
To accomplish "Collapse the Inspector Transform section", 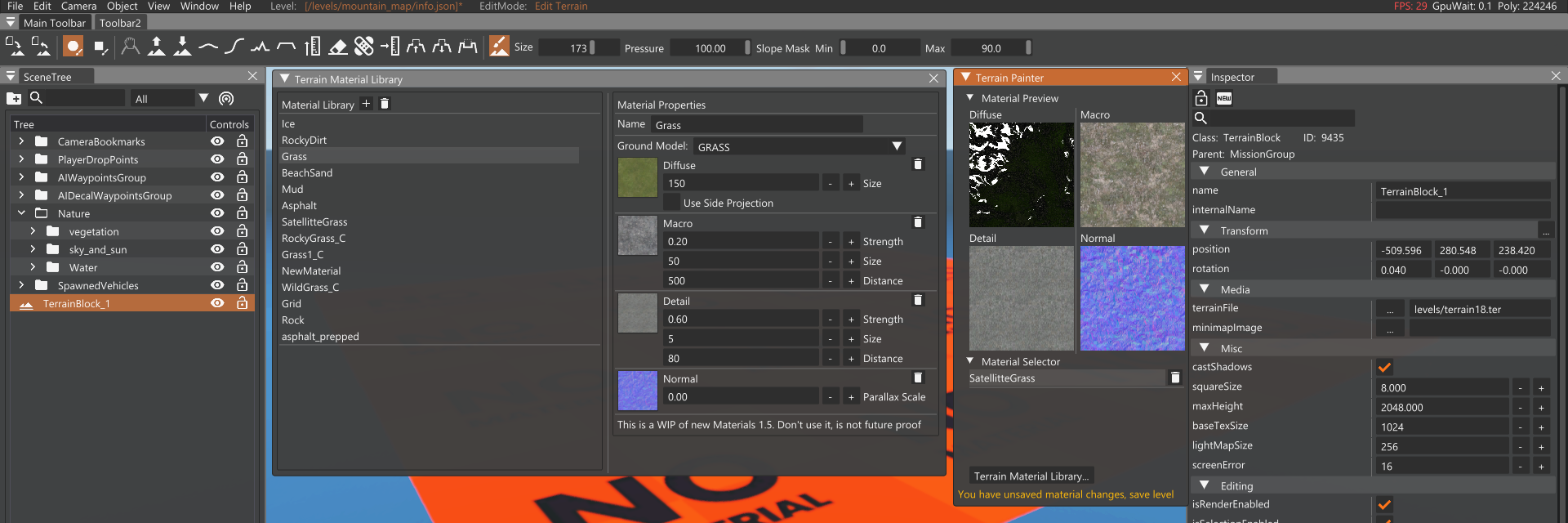I will pyautogui.click(x=1205, y=230).
